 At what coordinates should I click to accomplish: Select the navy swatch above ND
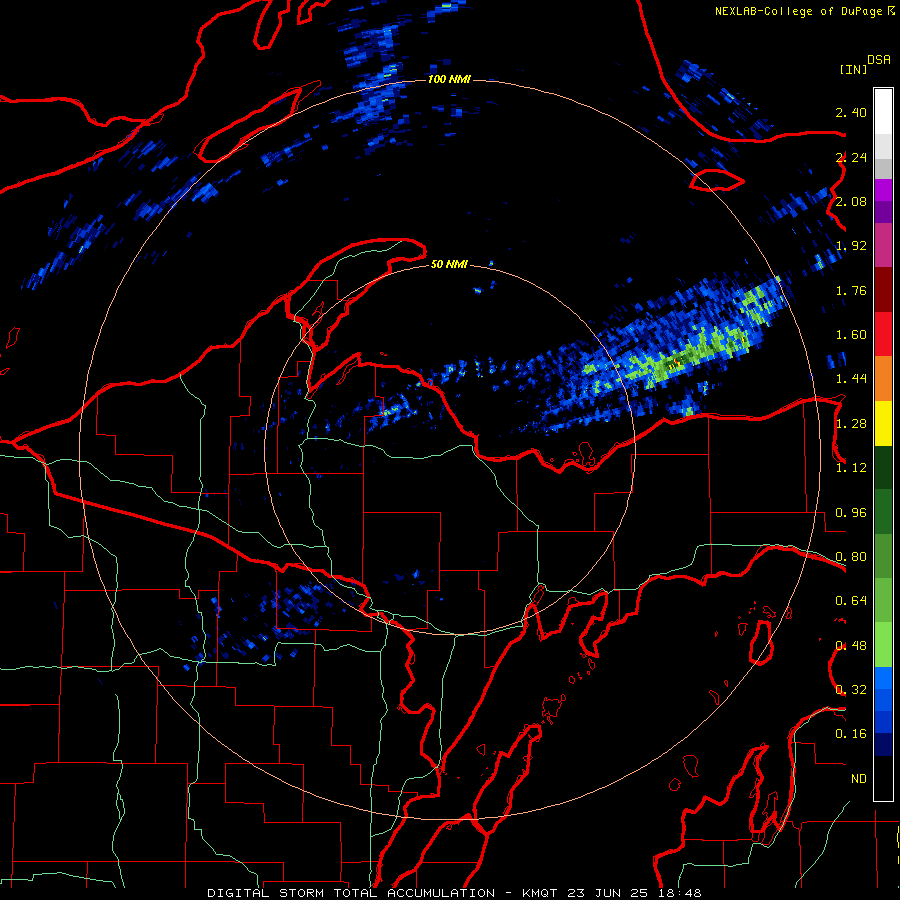click(x=883, y=744)
